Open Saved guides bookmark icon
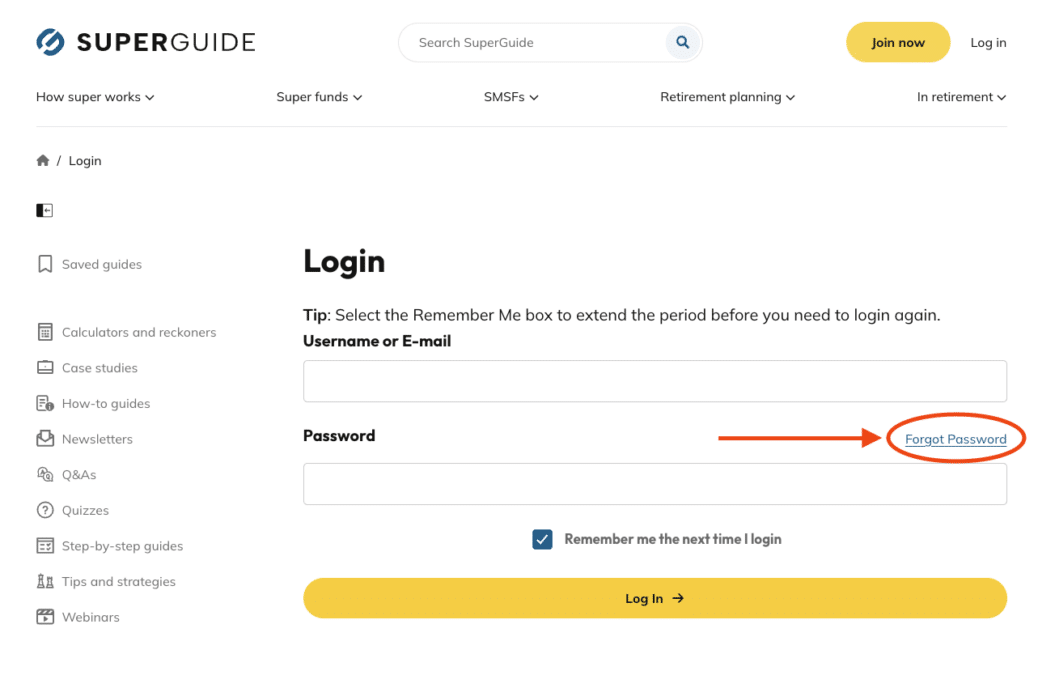This screenshot has width=1038, height=675. tap(45, 264)
